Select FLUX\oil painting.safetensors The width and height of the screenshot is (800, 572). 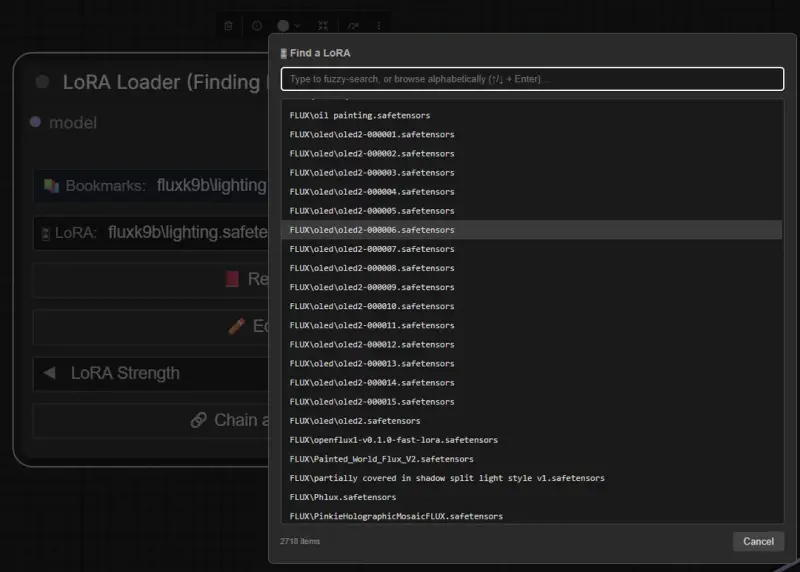click(x=532, y=115)
